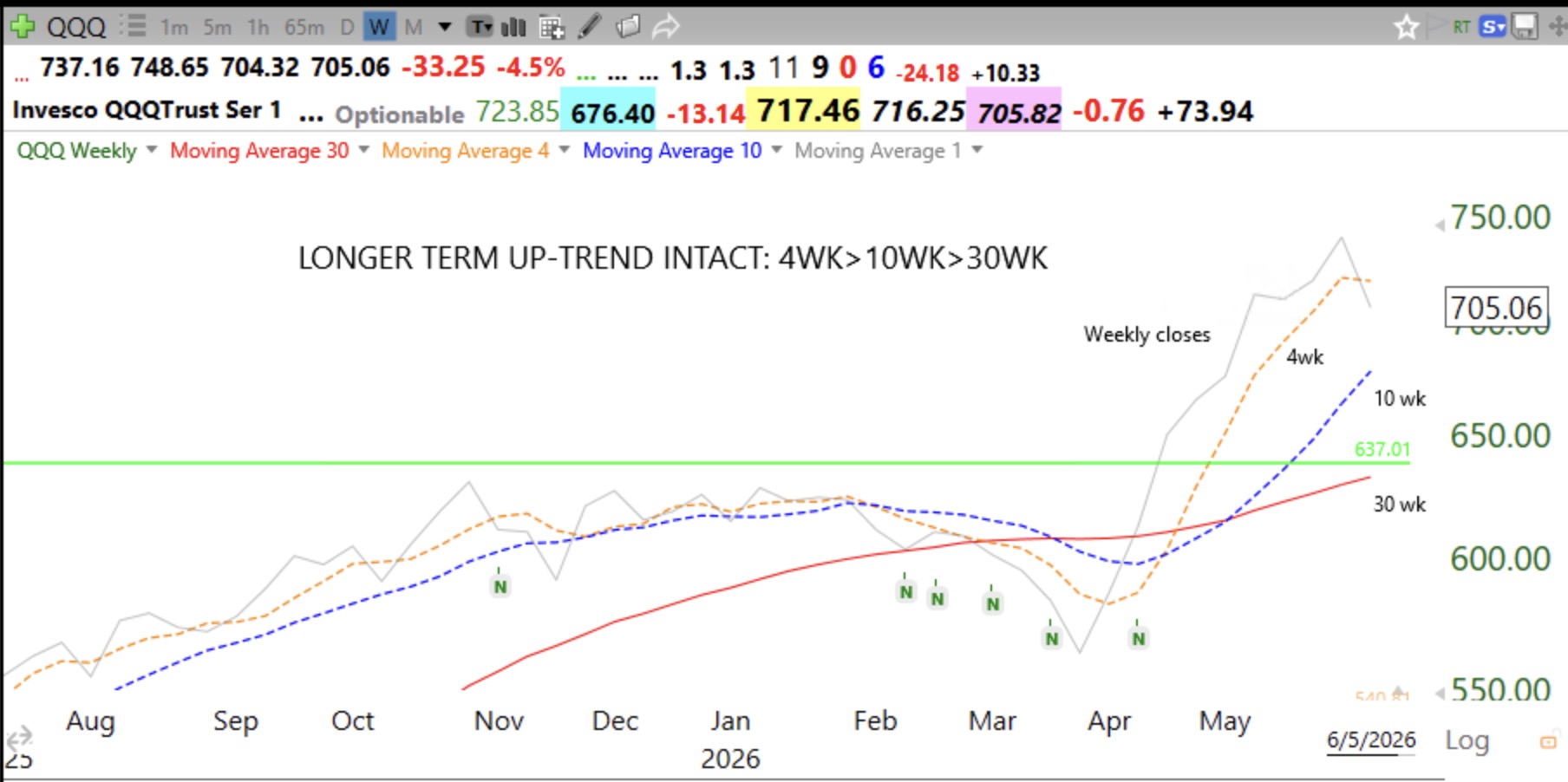Click the green plus add-symbol icon

[x=22, y=27]
